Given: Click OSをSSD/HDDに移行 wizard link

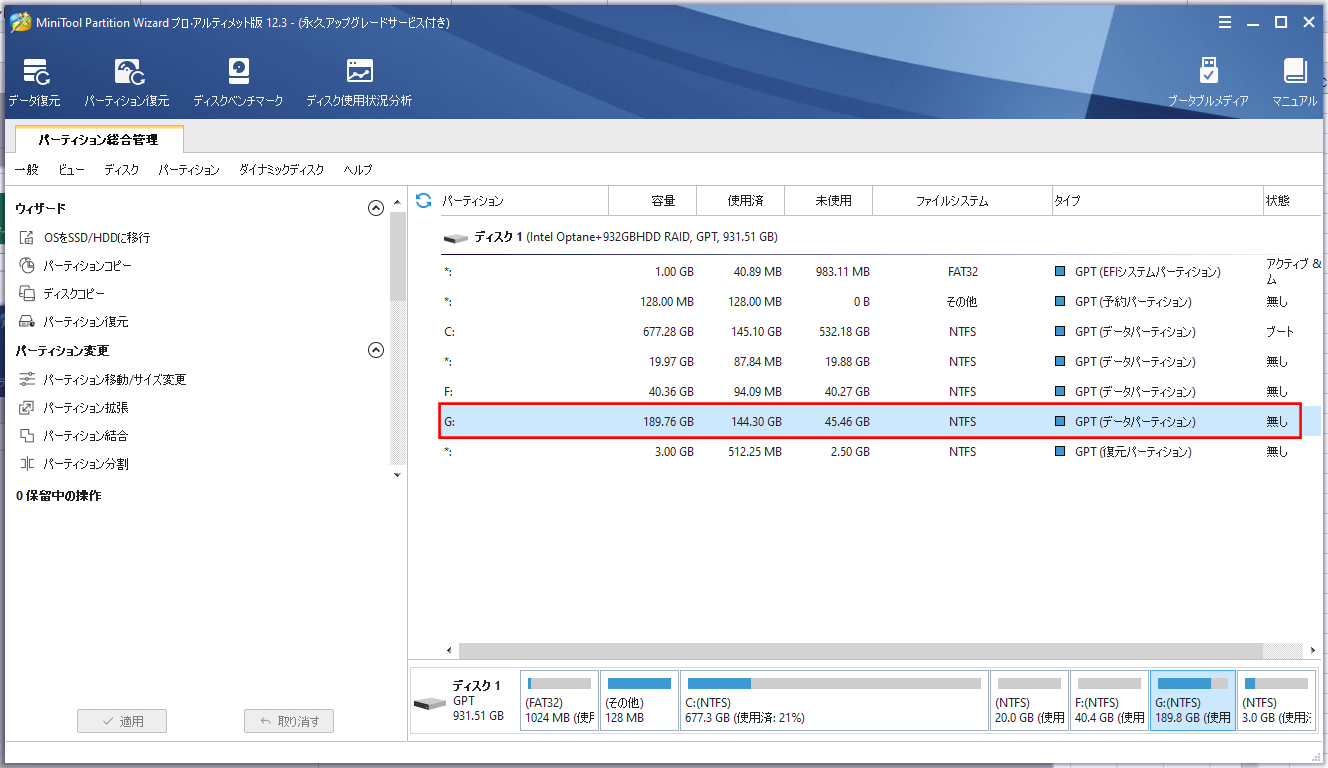Looking at the screenshot, I should point(97,238).
